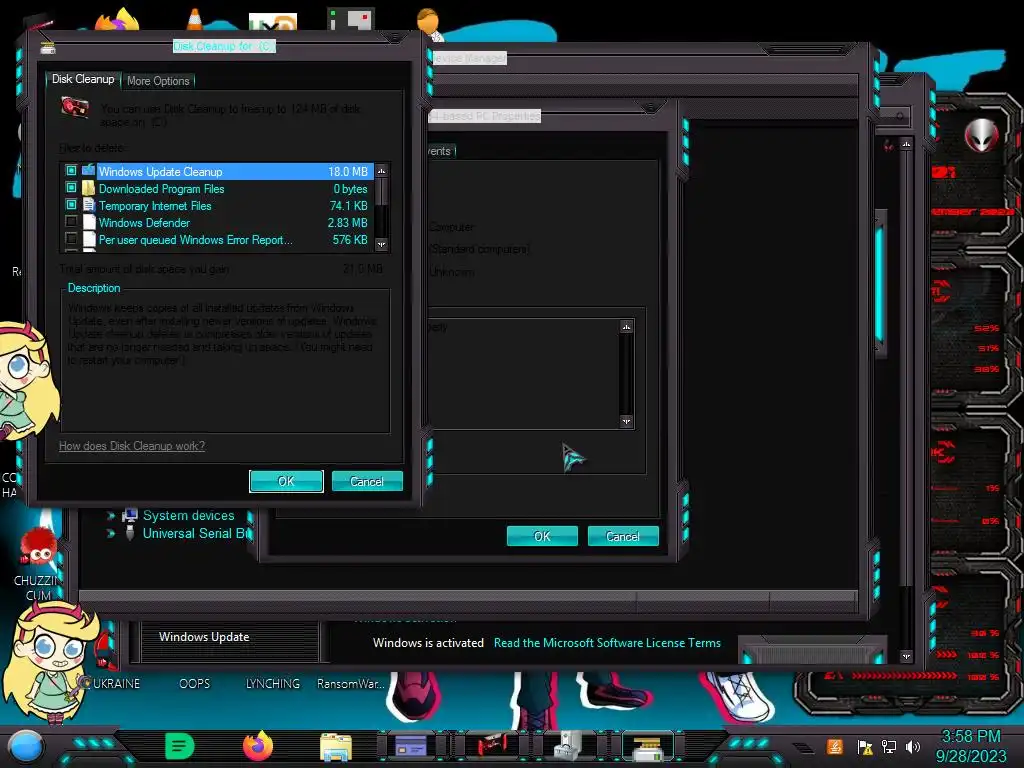Click Java update tray icon
1024x768 pixels.
[835, 746]
